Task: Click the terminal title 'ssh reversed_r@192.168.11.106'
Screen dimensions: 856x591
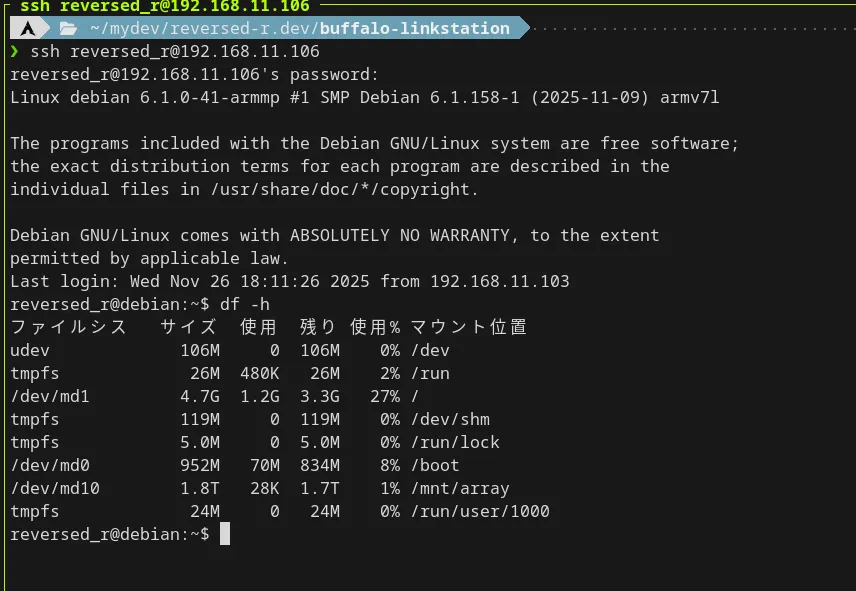Action: coord(165,6)
